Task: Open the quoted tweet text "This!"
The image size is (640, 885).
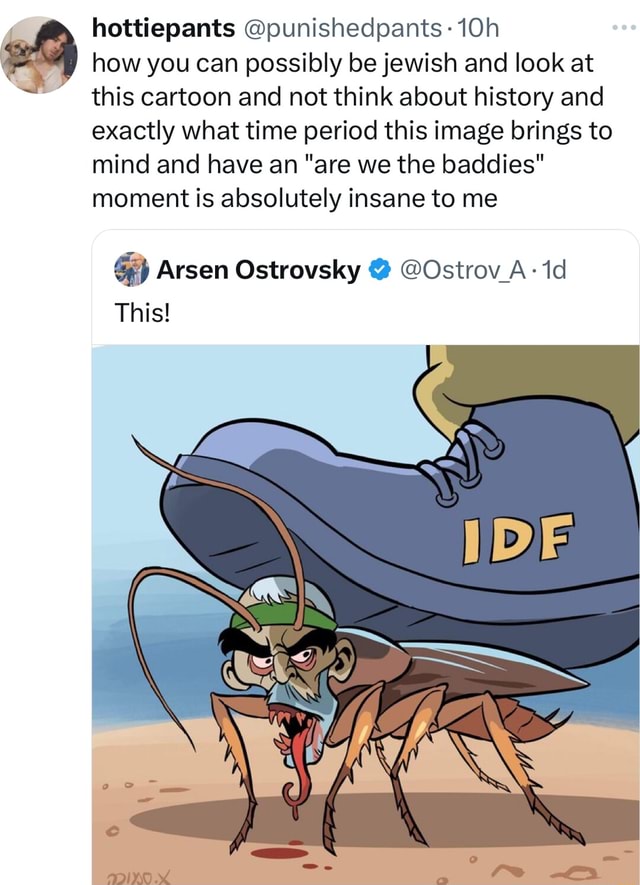Action: [142, 312]
